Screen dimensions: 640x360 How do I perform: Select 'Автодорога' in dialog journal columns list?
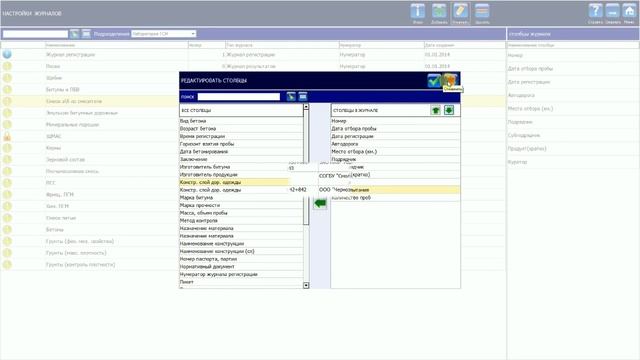(395, 144)
